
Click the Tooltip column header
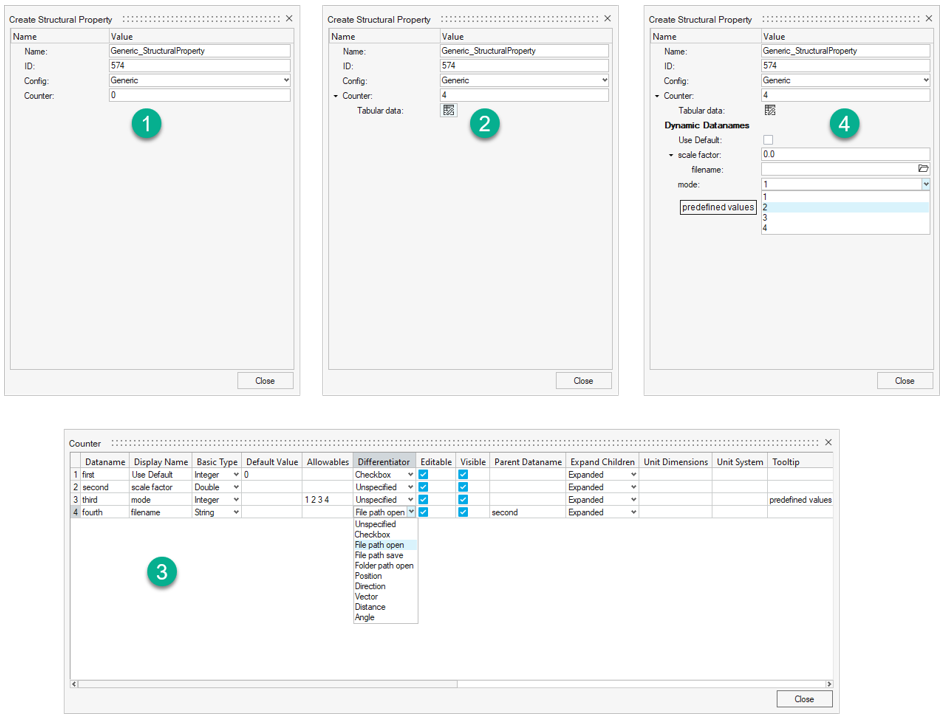(786, 462)
